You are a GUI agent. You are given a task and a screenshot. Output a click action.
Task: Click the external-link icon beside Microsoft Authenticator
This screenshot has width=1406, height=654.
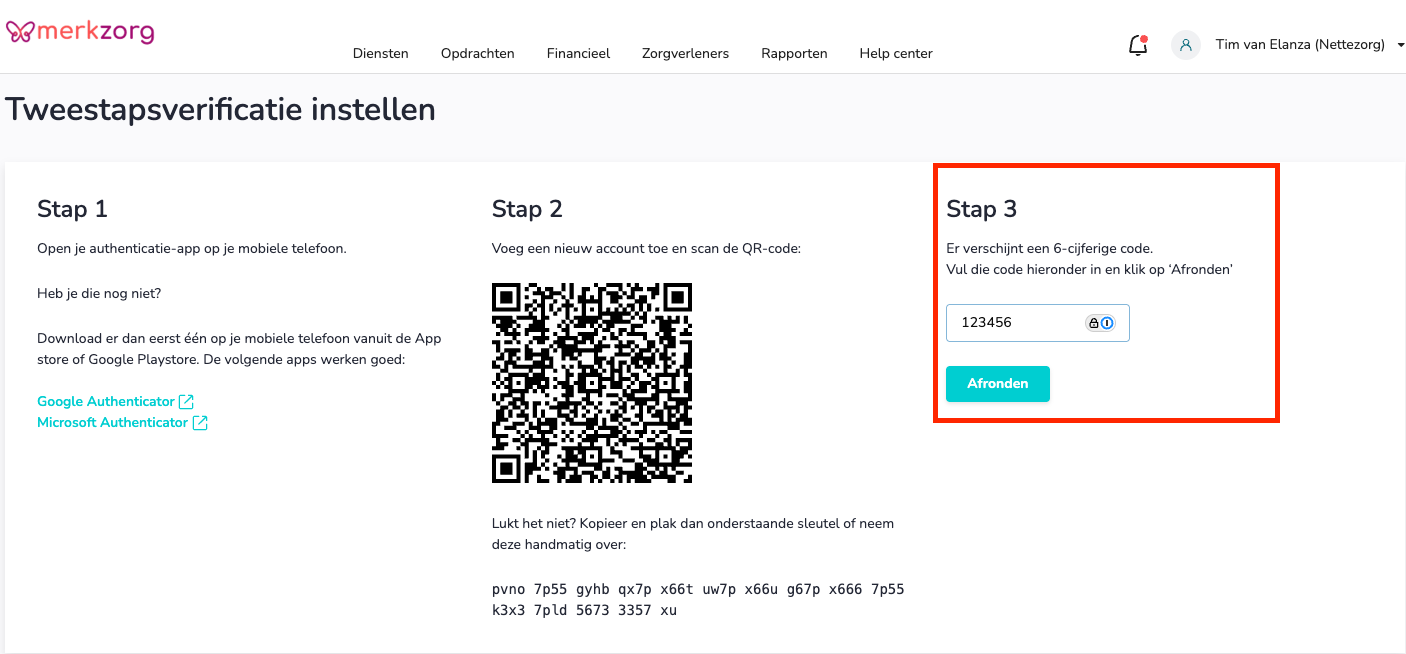point(200,423)
